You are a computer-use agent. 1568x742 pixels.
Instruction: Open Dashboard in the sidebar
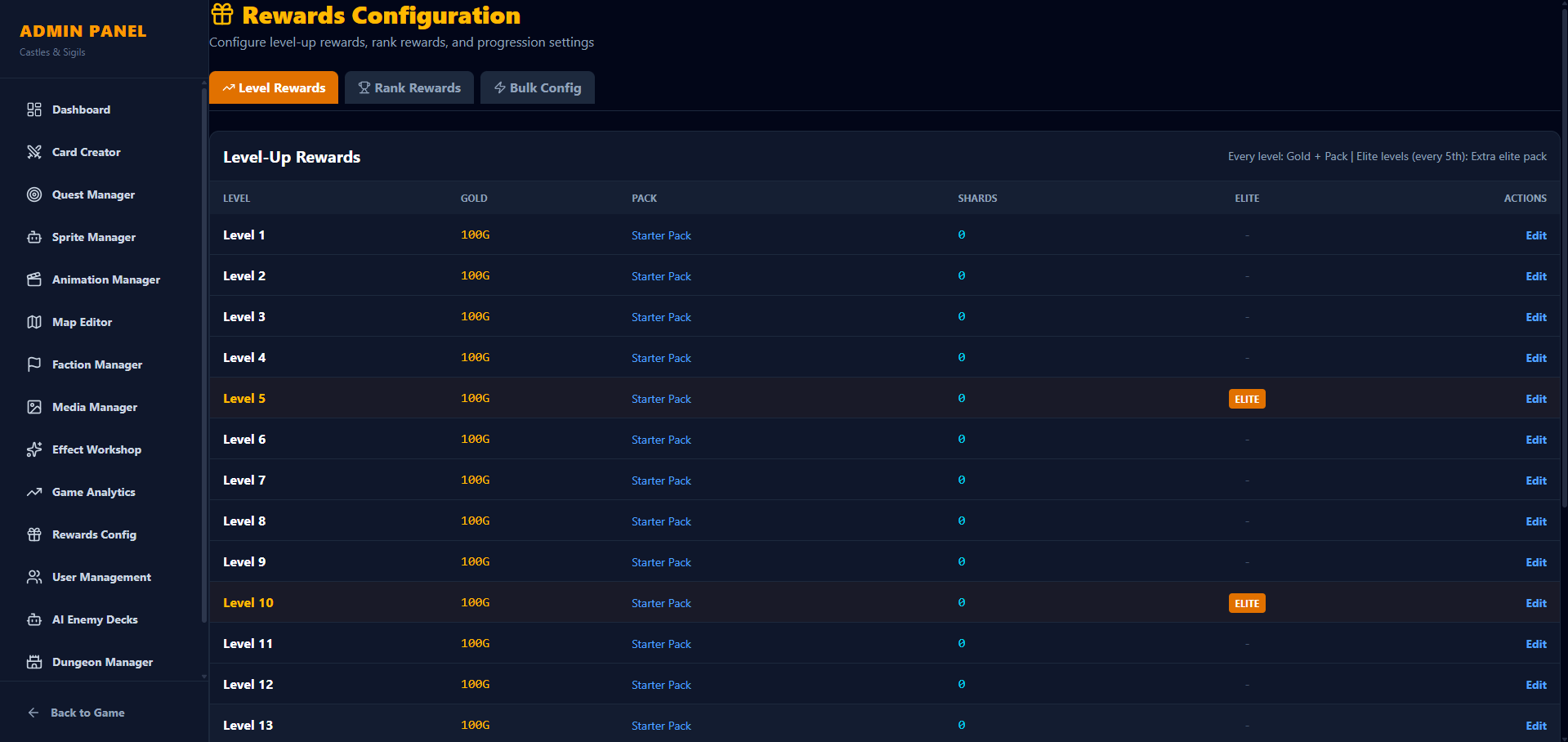click(x=101, y=110)
